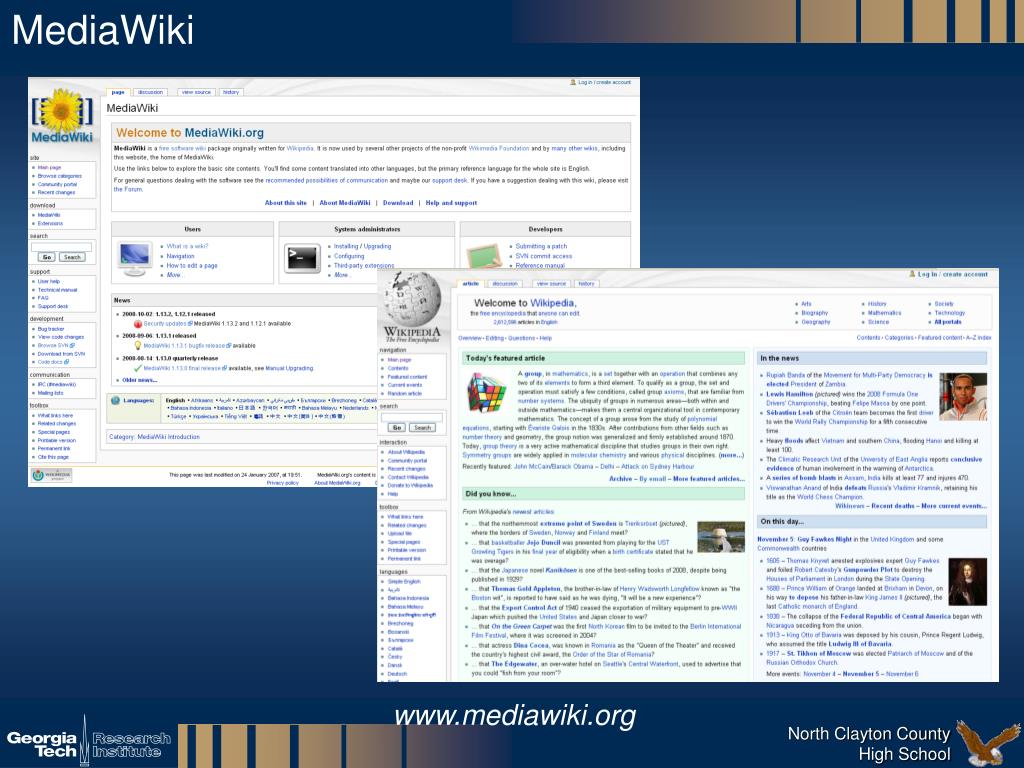Open Wikipedia 'Upload file' toolbox link
The width and height of the screenshot is (1024, 768).
[x=400, y=534]
